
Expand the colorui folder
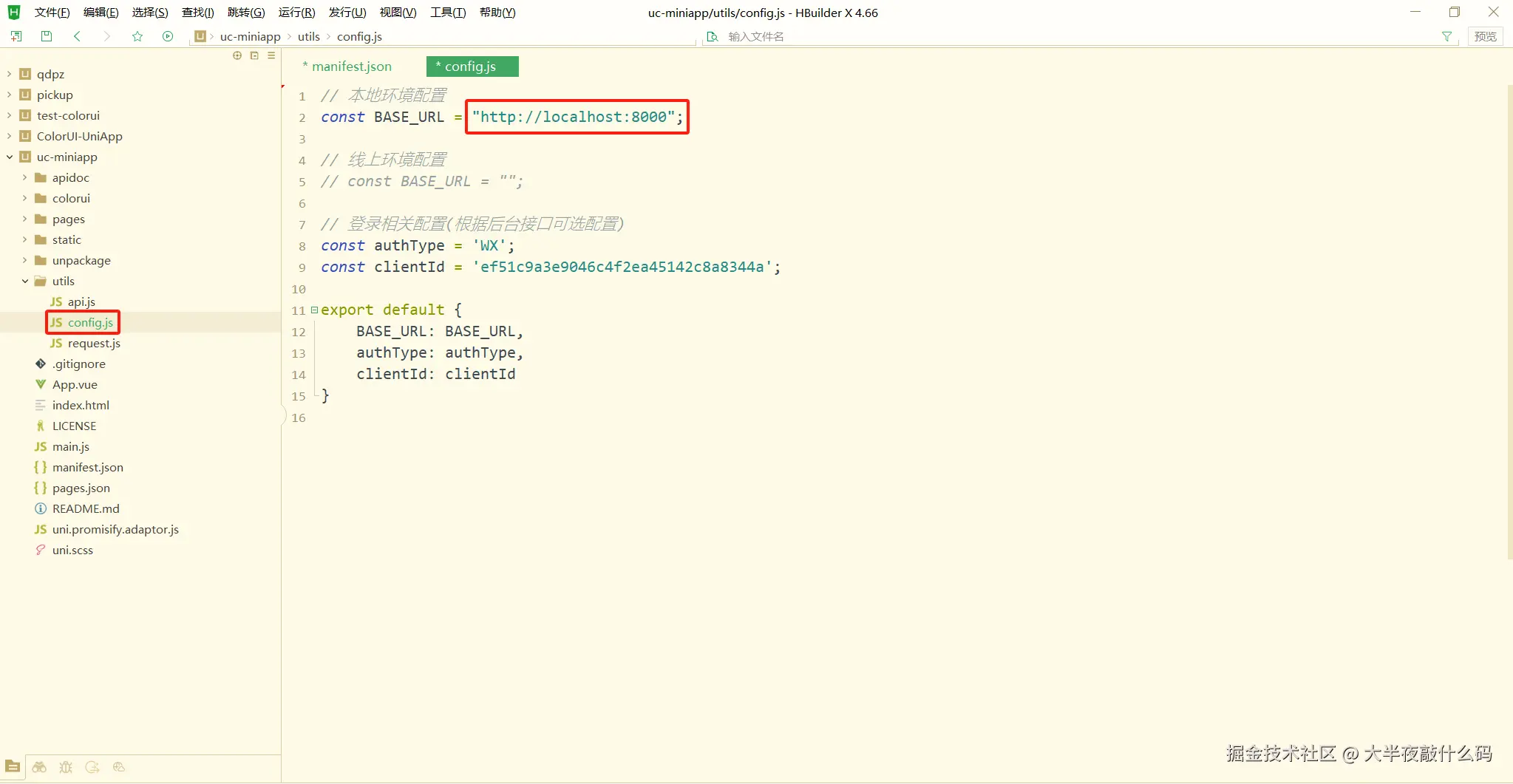pos(24,198)
